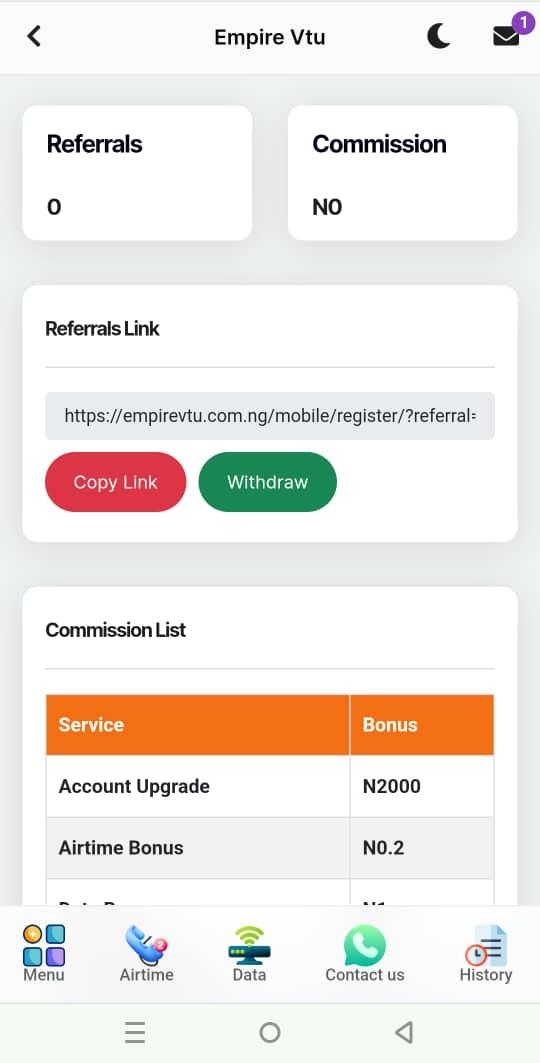Select the referral link URL field
This screenshot has height=1063, width=540.
click(x=270, y=416)
